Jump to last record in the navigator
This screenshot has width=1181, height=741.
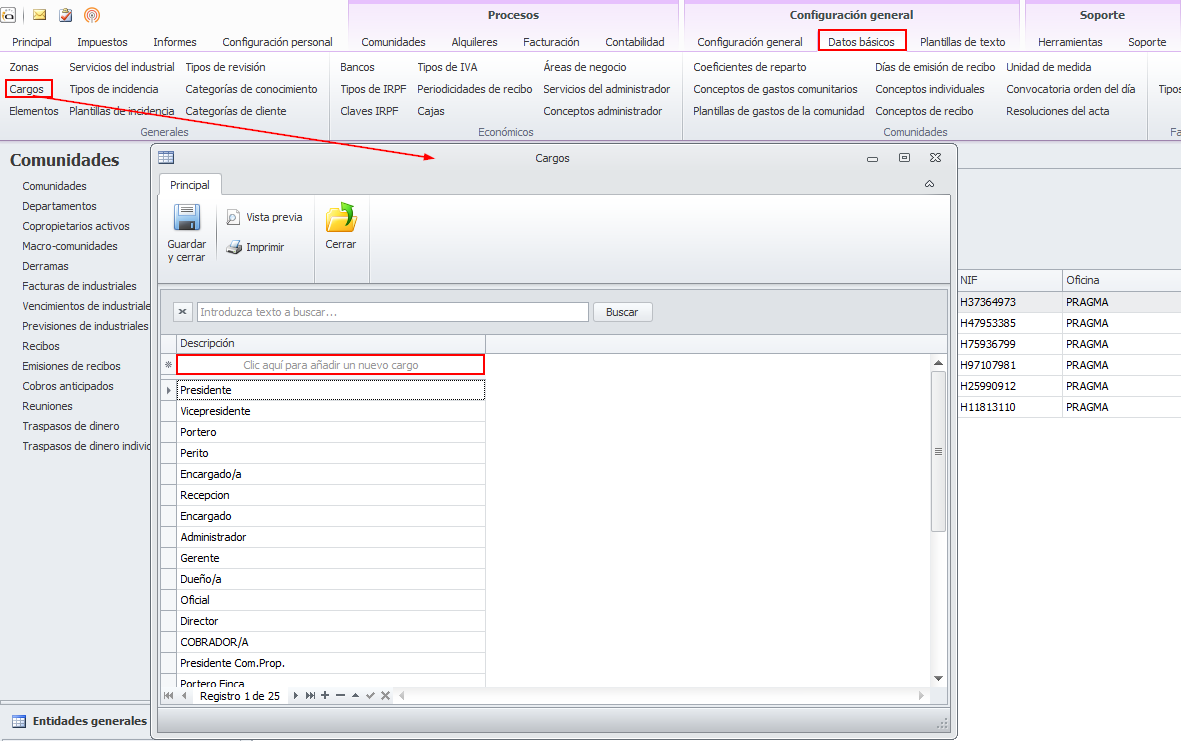click(310, 696)
